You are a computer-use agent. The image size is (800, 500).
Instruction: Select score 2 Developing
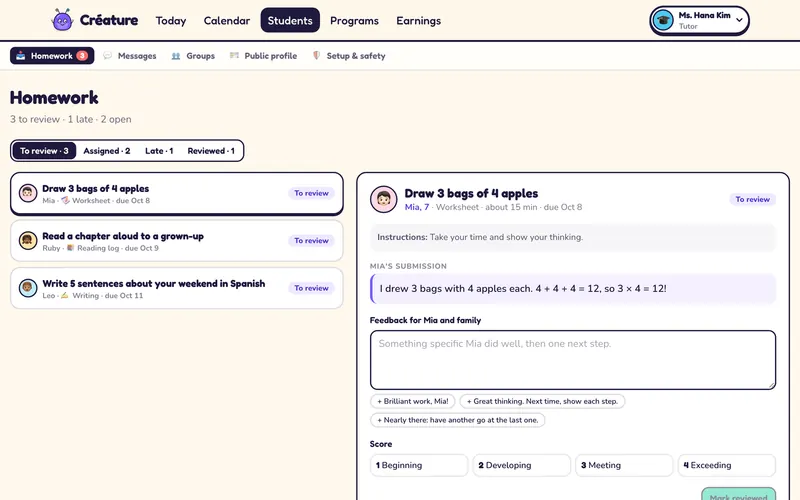[521, 465]
